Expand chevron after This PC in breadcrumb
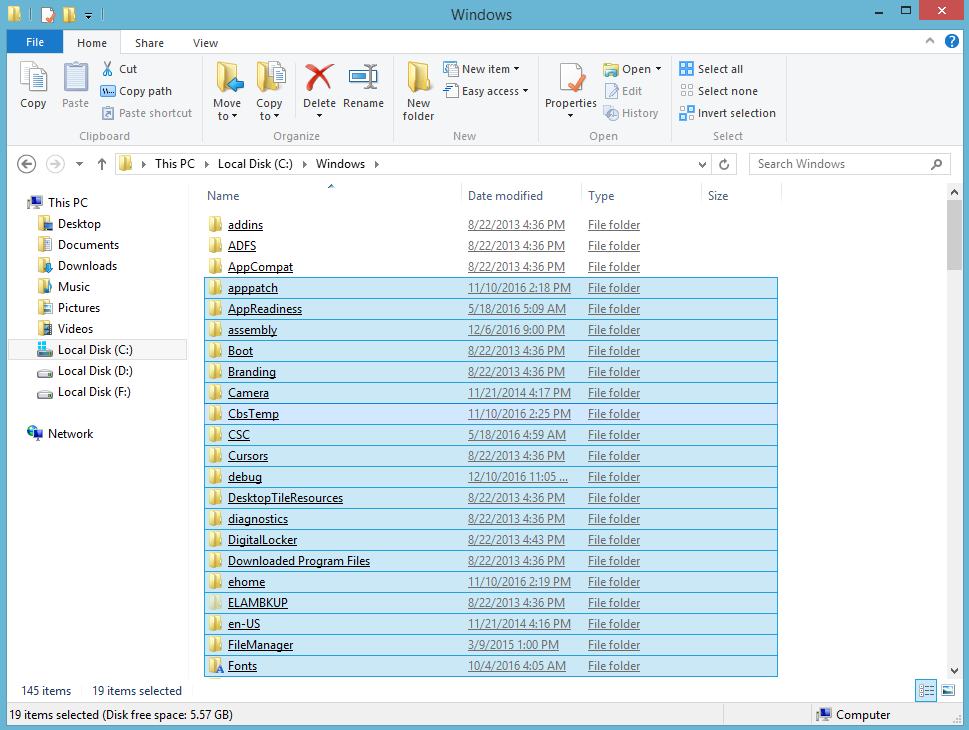 pos(206,164)
